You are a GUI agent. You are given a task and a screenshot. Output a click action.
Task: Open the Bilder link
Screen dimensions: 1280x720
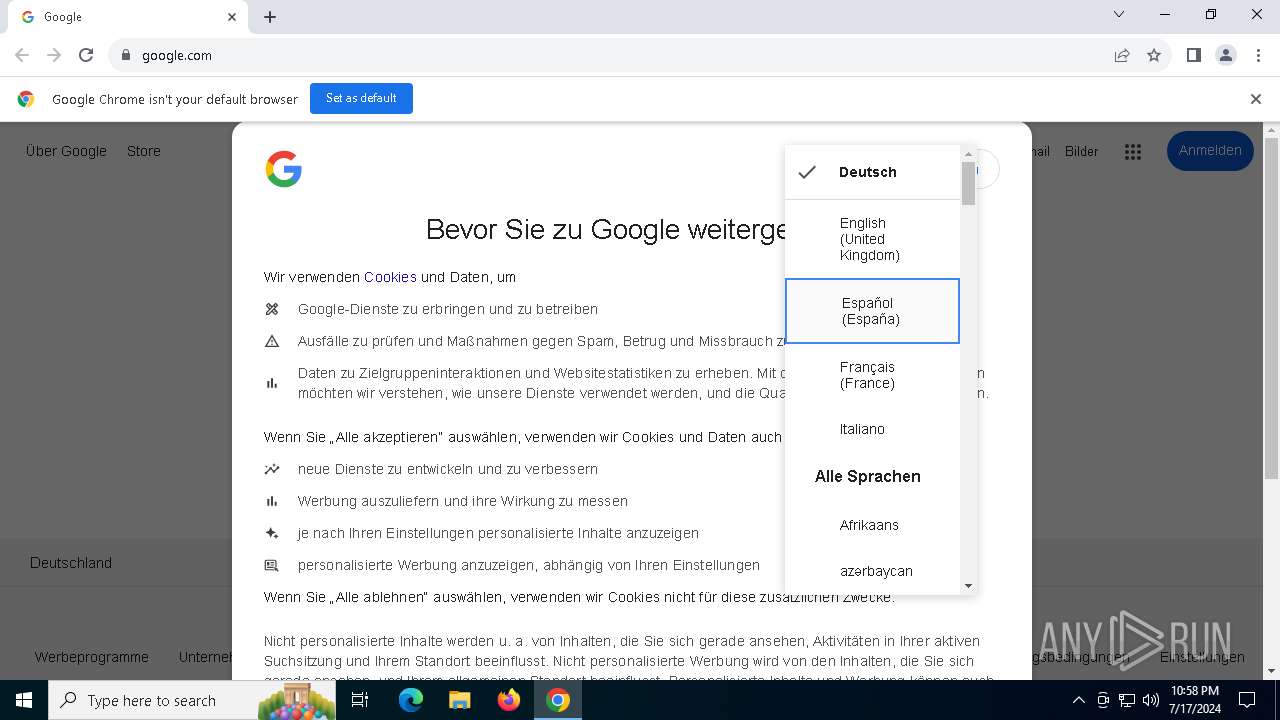click(x=1082, y=152)
